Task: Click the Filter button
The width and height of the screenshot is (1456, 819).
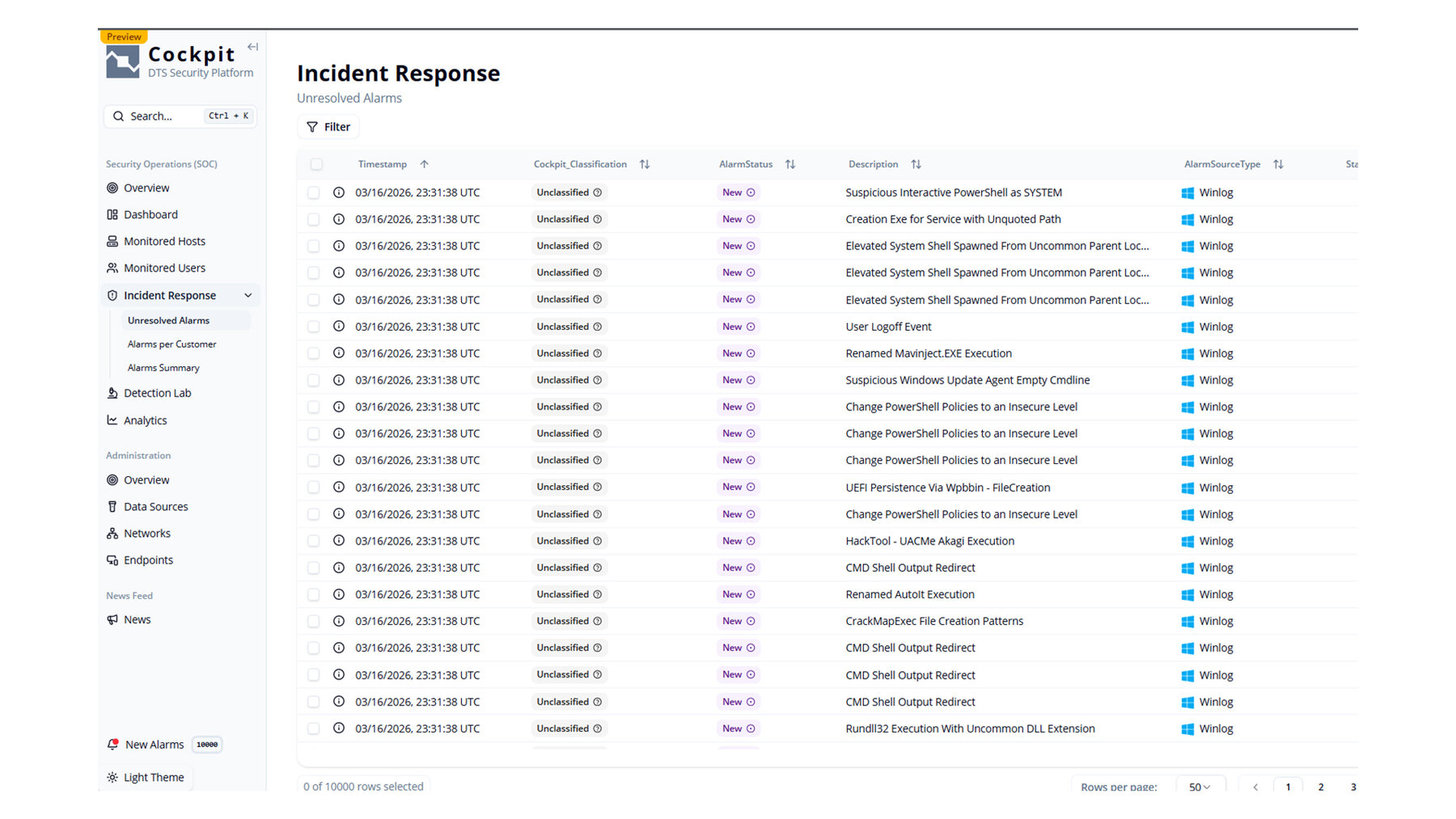Action: click(328, 127)
